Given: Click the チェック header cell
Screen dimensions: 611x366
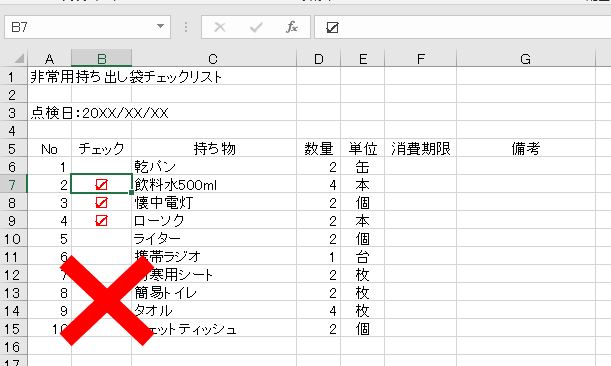Looking at the screenshot, I should pyautogui.click(x=101, y=149).
